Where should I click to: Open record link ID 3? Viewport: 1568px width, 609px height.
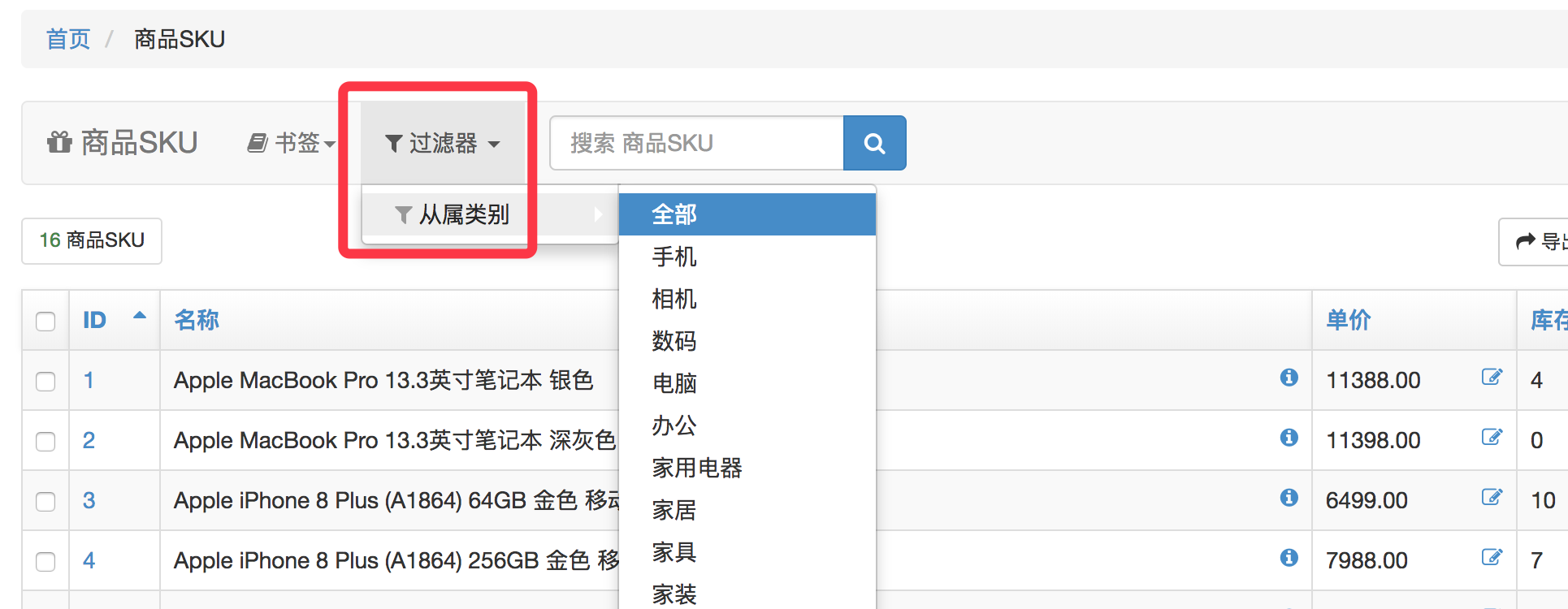[x=89, y=500]
